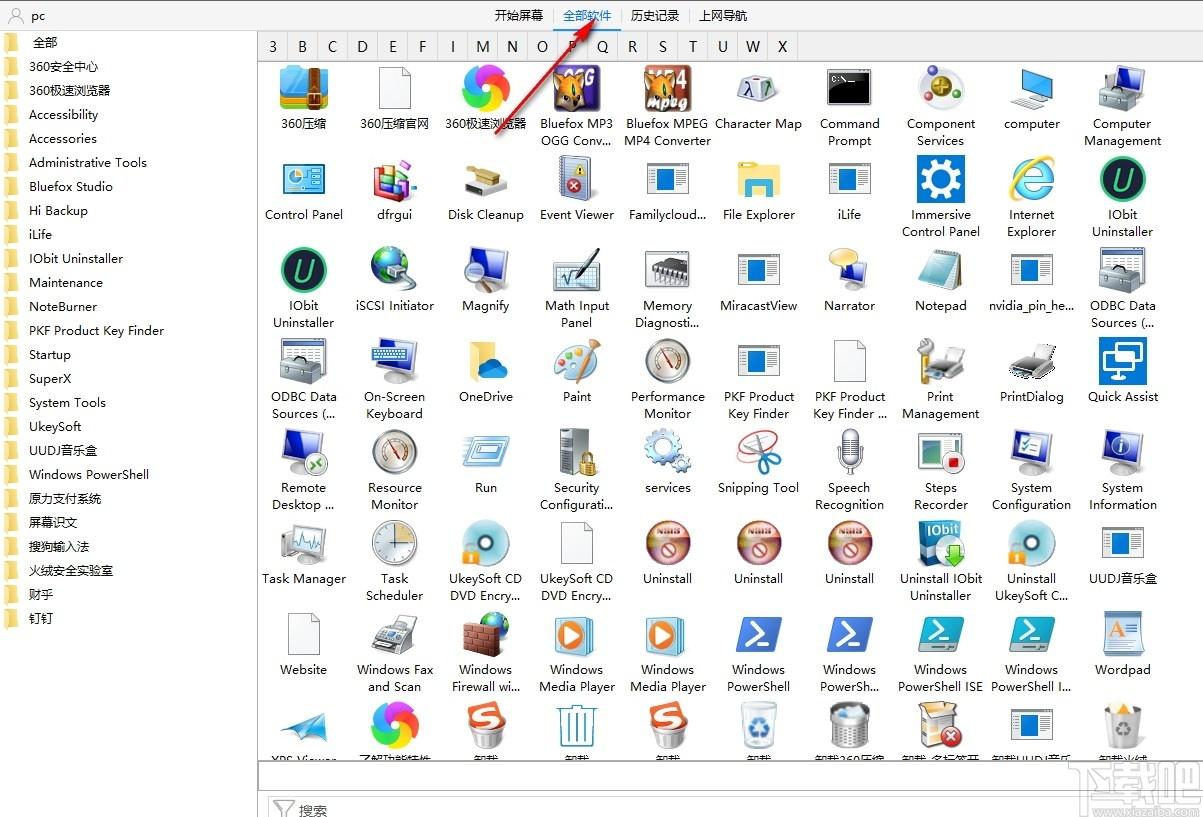Launch On-Screen Keyboard icon
Image resolution: width=1203 pixels, height=817 pixels.
tap(395, 362)
